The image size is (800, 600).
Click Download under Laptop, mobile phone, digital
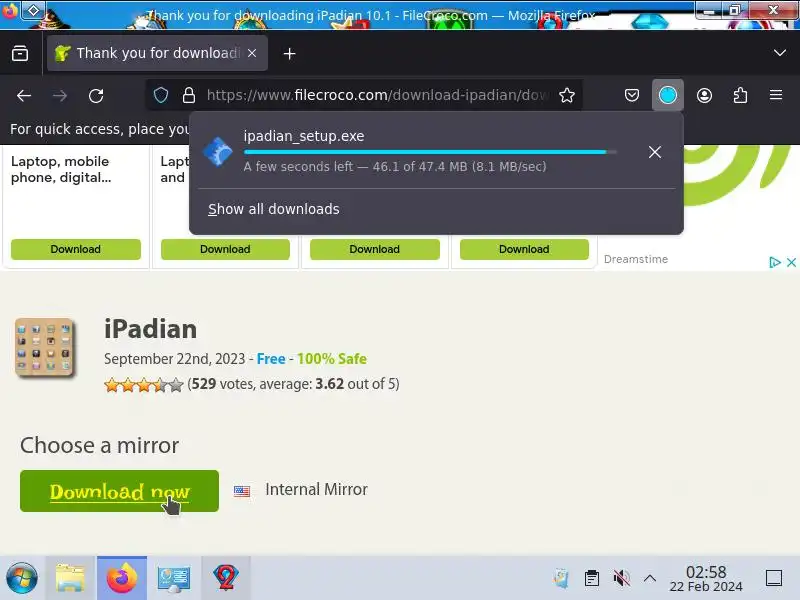[x=76, y=249]
